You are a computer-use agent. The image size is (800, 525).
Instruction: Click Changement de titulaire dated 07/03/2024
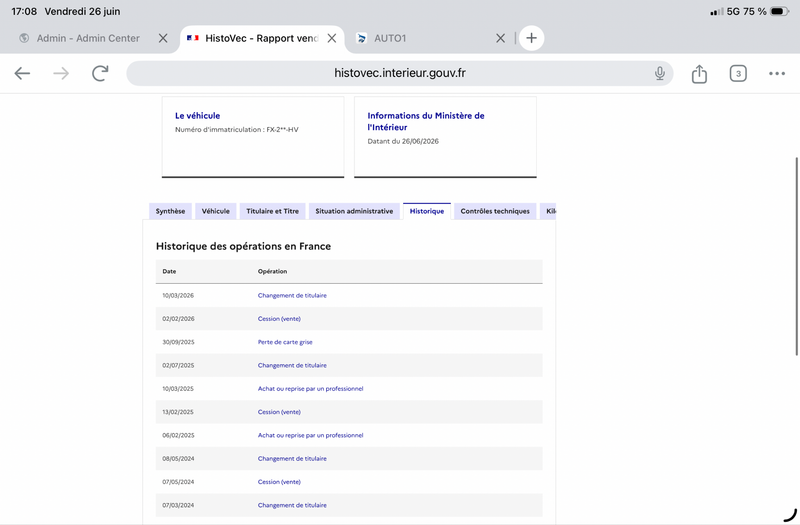(x=292, y=505)
